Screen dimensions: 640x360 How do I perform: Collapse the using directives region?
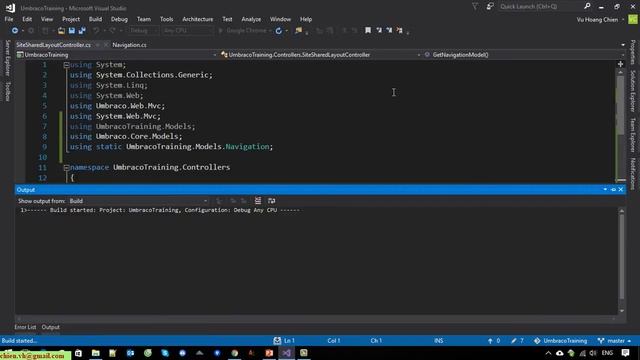(x=66, y=65)
